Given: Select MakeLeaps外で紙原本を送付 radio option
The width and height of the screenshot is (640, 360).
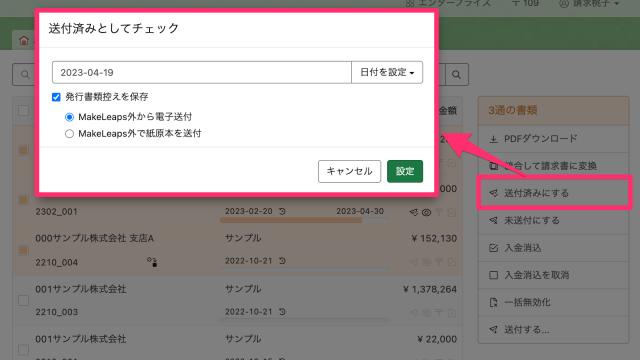Looking at the screenshot, I should tap(69, 134).
